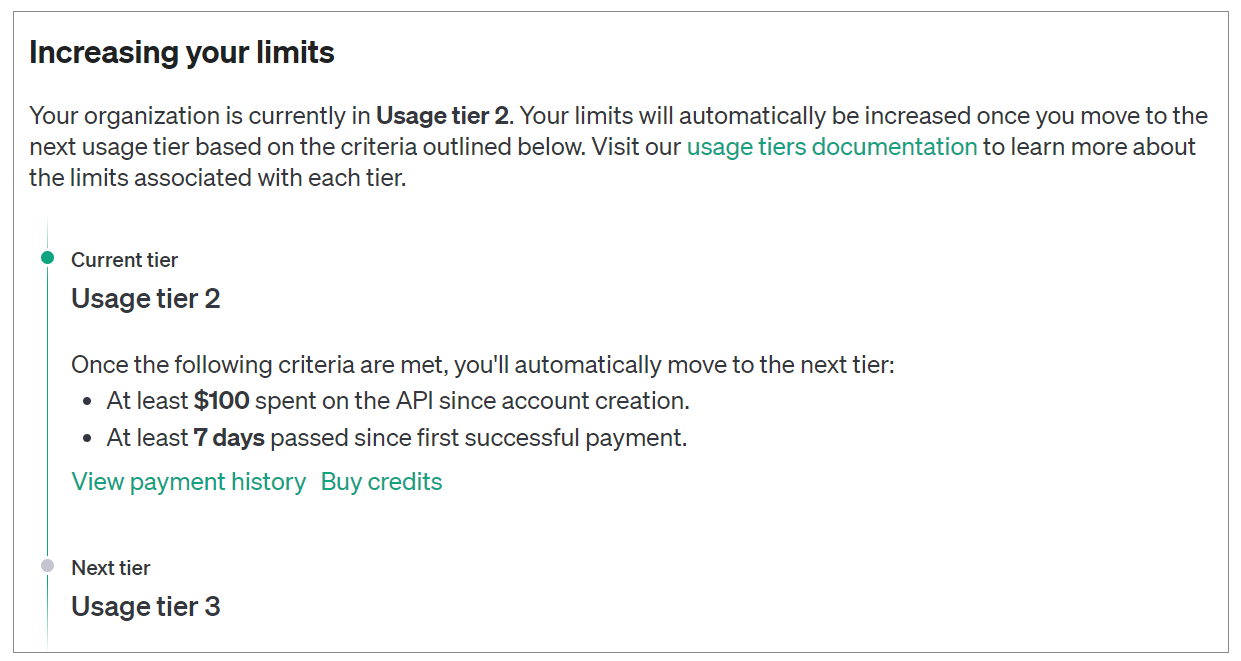Click 'Your organization is currently in' text
The image size is (1241, 661).
pyautogui.click(x=200, y=116)
